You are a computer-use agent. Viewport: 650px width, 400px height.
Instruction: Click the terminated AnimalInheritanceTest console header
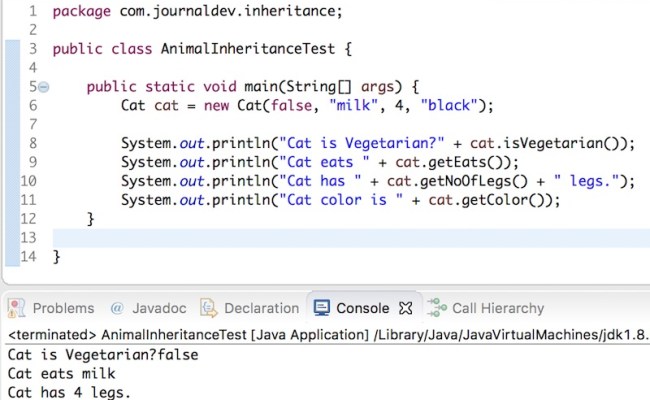tap(327, 335)
